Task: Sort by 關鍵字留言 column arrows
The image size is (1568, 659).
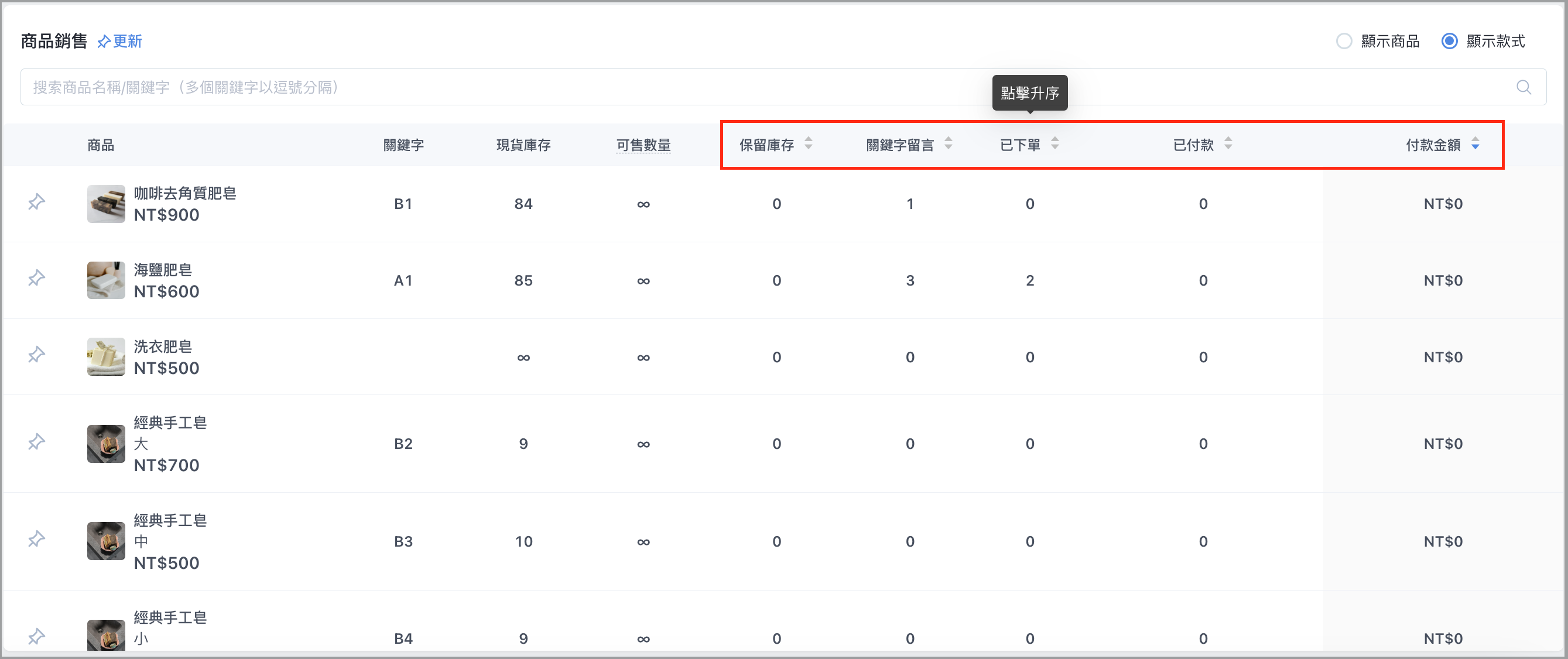Action: [949, 143]
